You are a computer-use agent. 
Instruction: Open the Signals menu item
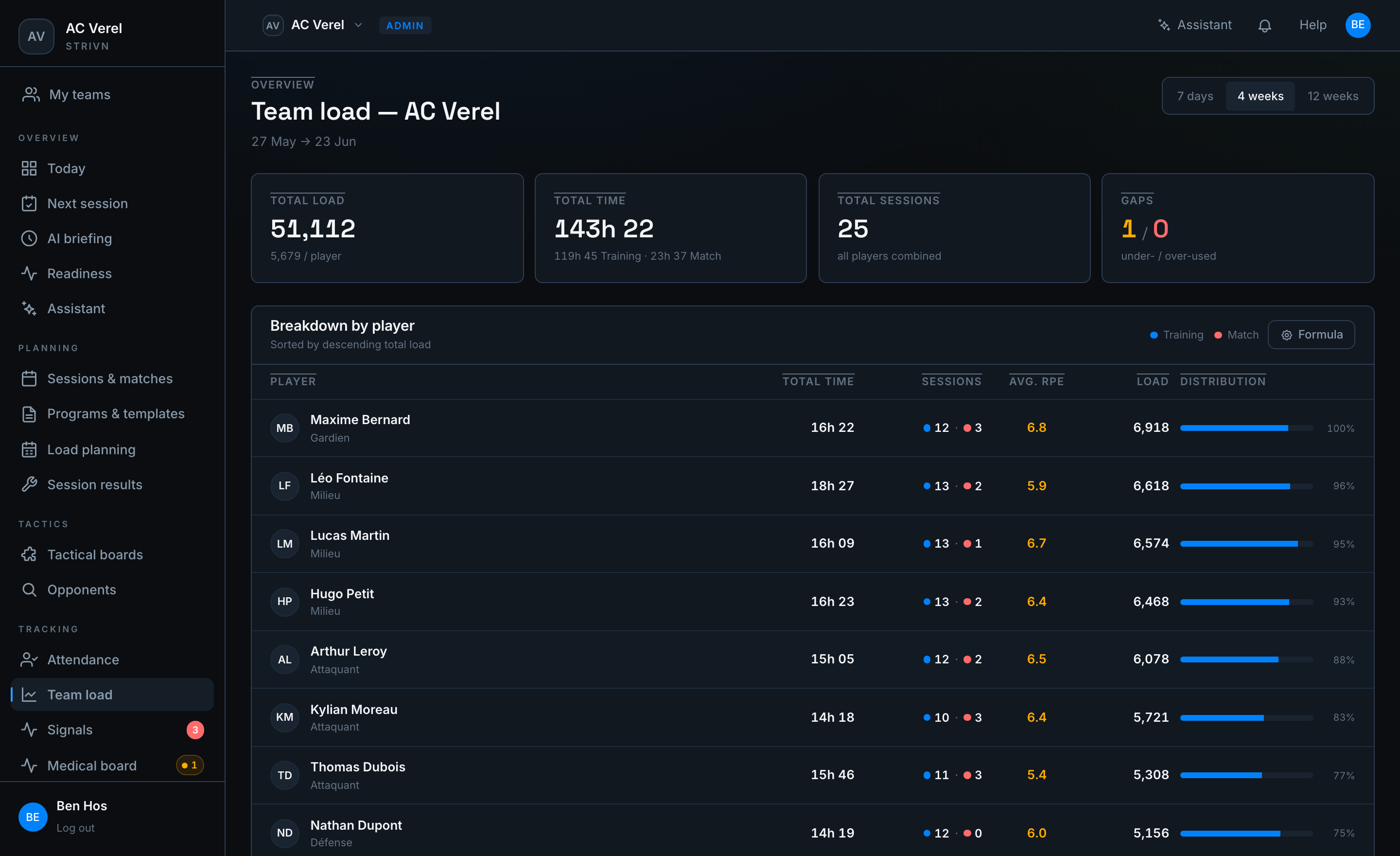pos(112,729)
